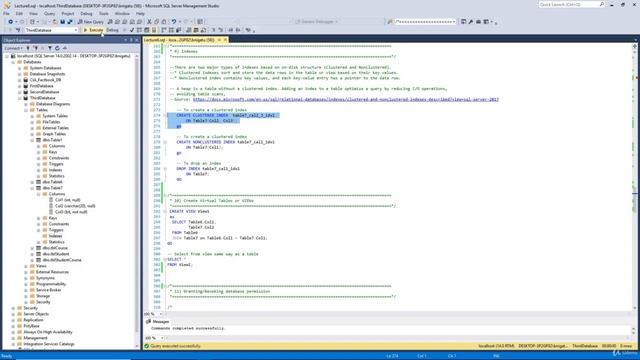Expand the FirstDatabase node
This screenshot has width=640, height=360.
[19, 86]
